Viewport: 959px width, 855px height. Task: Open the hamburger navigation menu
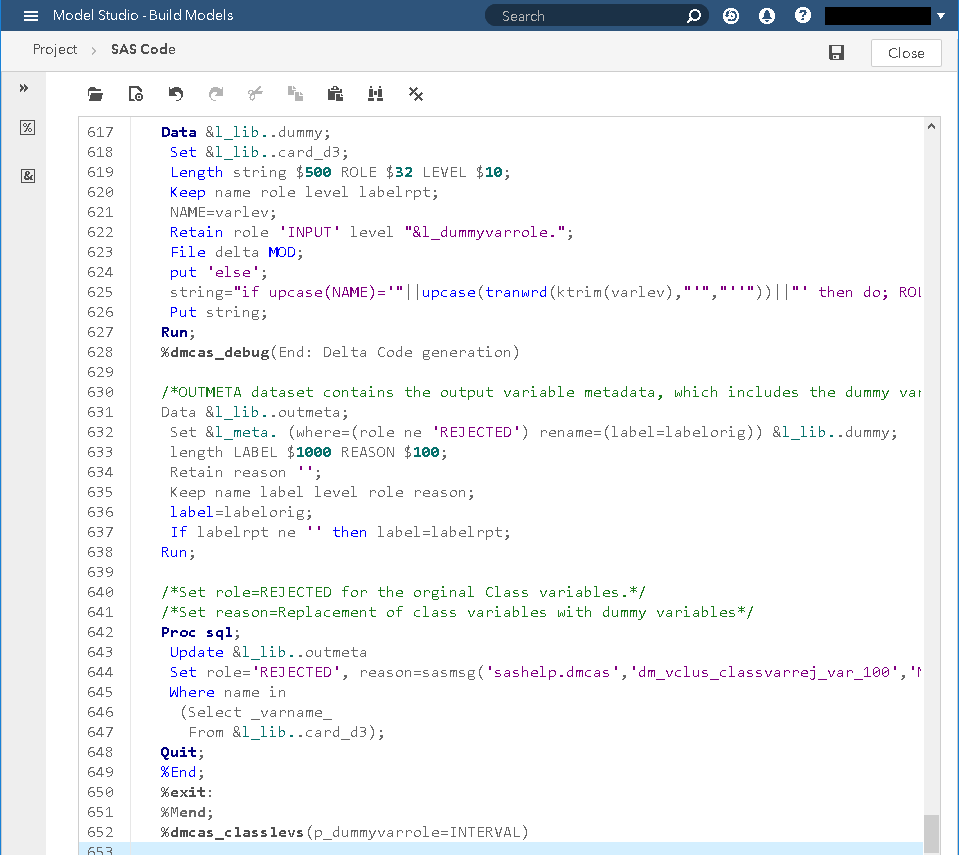click(x=27, y=15)
